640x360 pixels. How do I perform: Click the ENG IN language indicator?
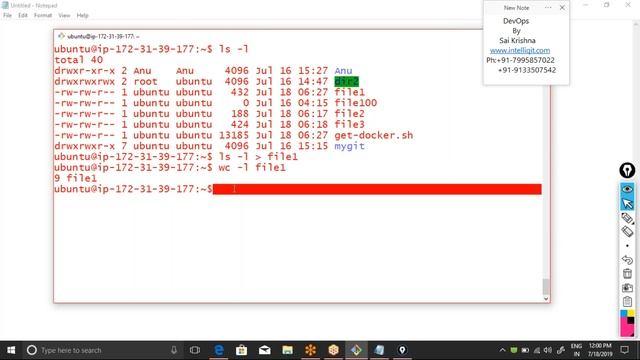(576, 350)
